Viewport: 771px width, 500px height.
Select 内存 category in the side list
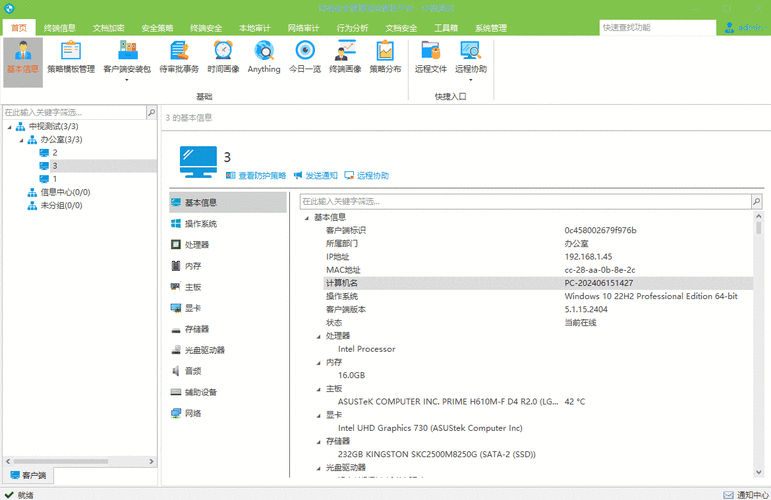228,266
